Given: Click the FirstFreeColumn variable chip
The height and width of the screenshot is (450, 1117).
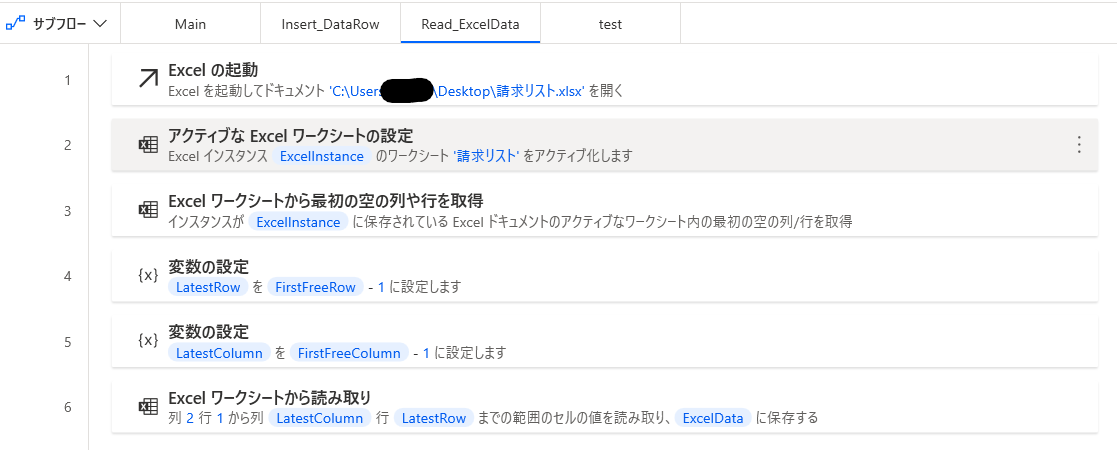Looking at the screenshot, I should [349, 352].
